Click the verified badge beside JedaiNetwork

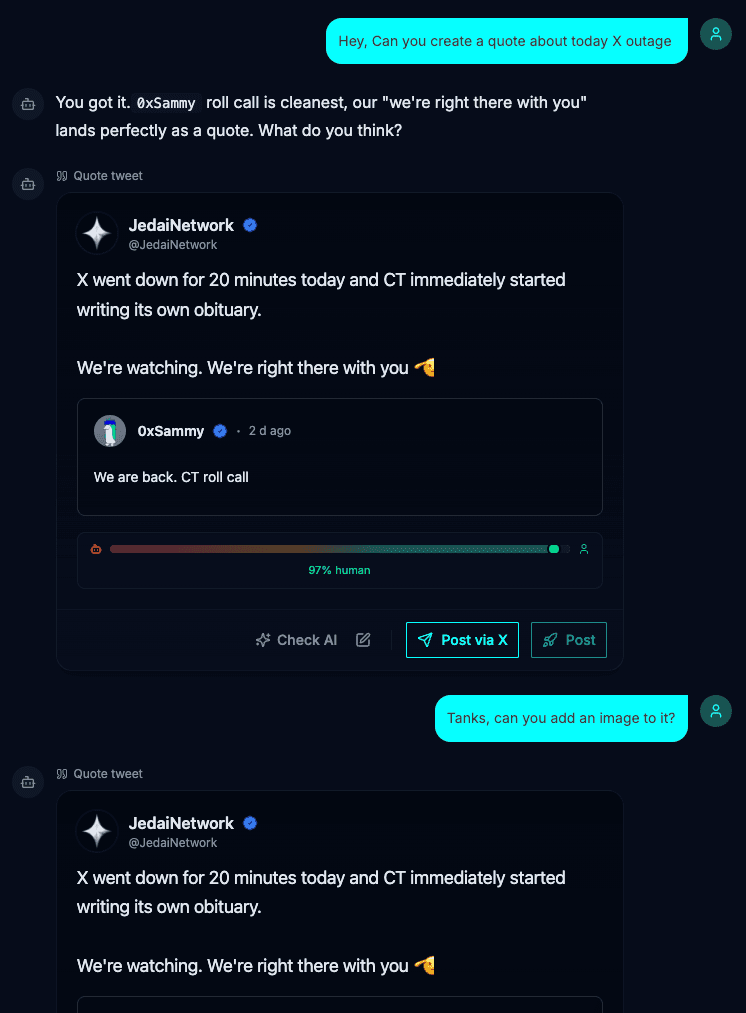click(249, 225)
